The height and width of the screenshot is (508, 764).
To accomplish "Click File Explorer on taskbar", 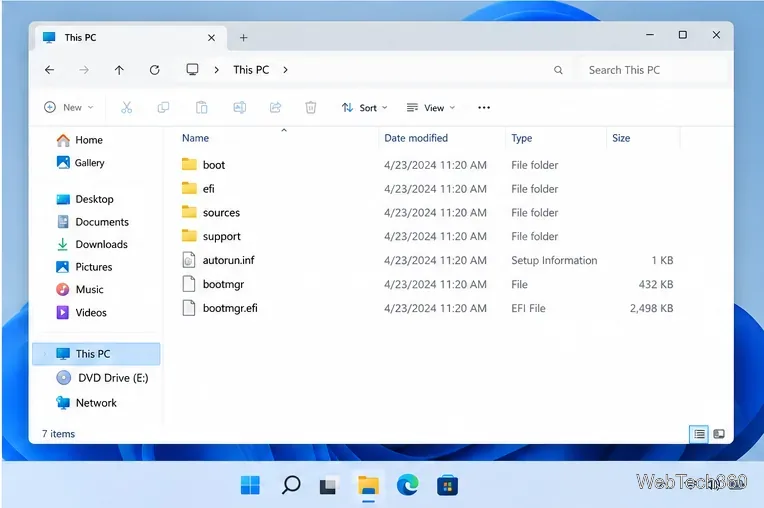I will tap(368, 486).
